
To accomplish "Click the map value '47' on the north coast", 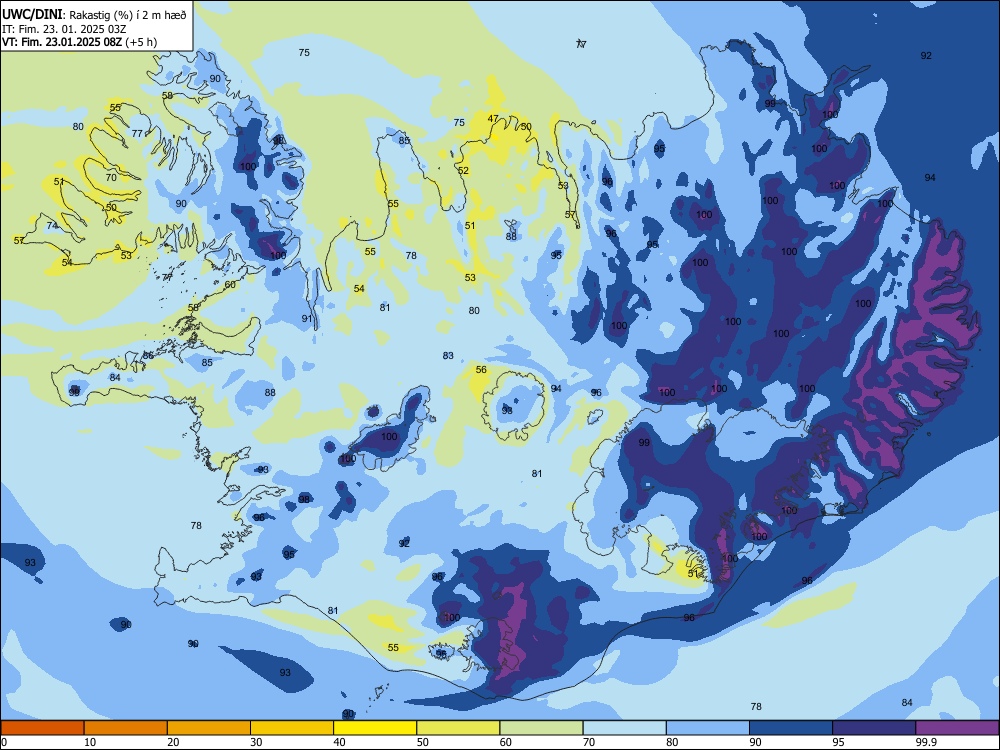I will point(493,119).
